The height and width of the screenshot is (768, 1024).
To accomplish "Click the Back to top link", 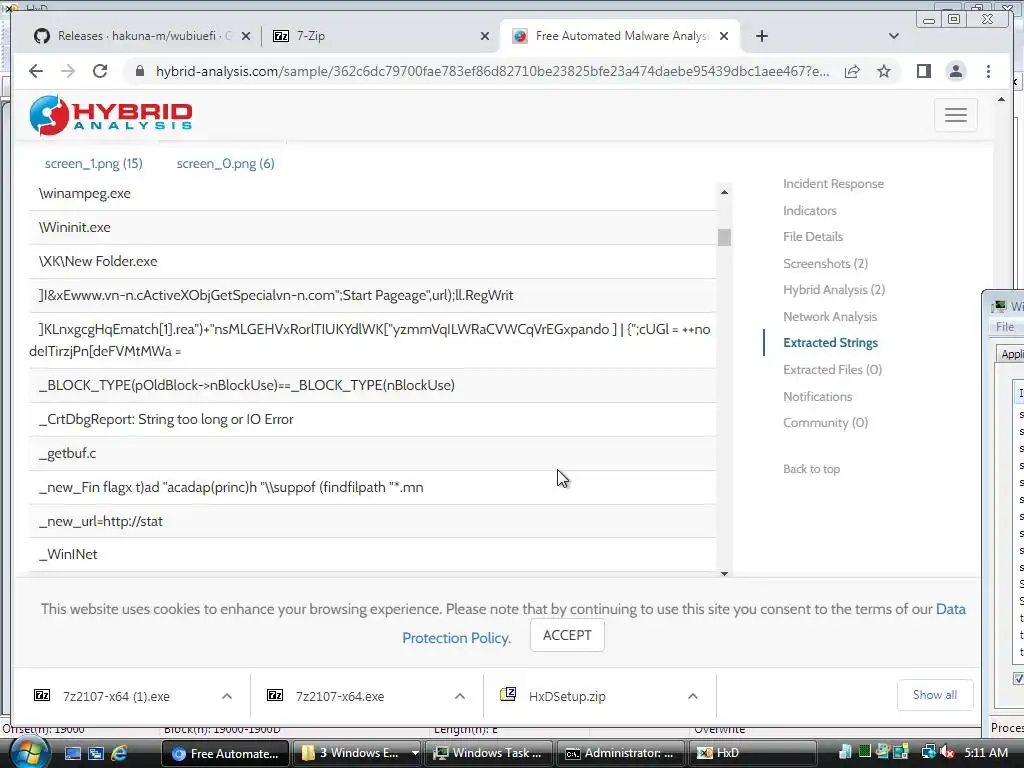I will pyautogui.click(x=811, y=469).
